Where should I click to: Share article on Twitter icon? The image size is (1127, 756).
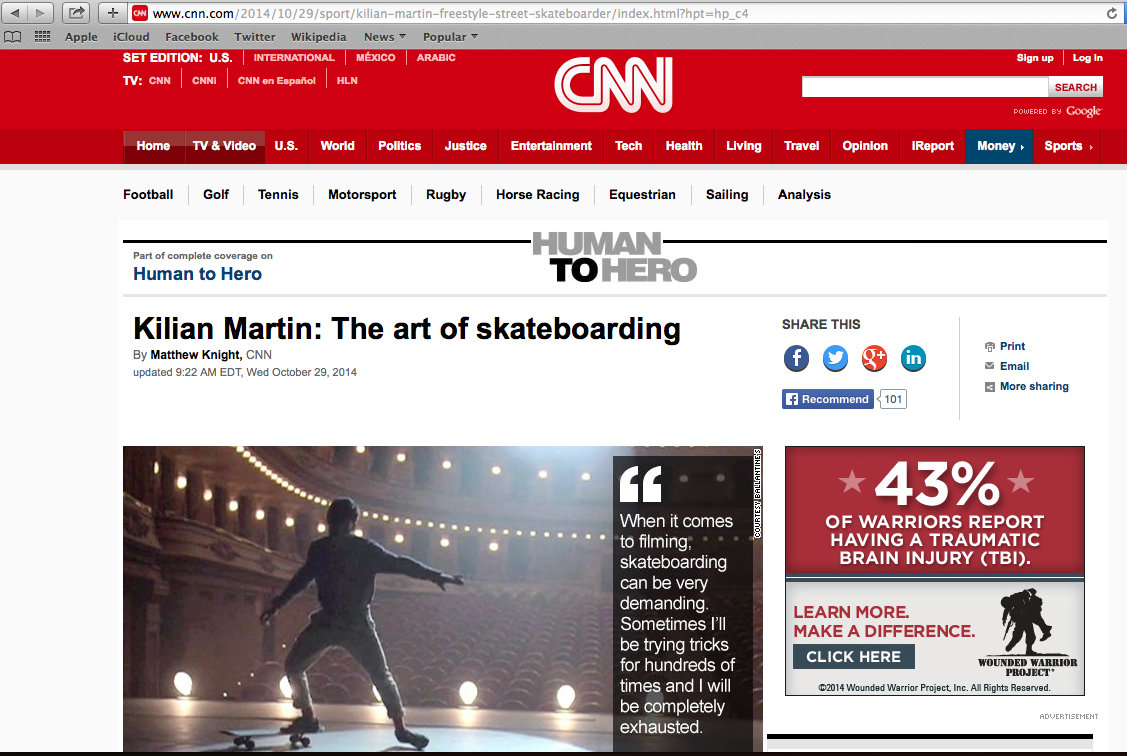(x=835, y=358)
